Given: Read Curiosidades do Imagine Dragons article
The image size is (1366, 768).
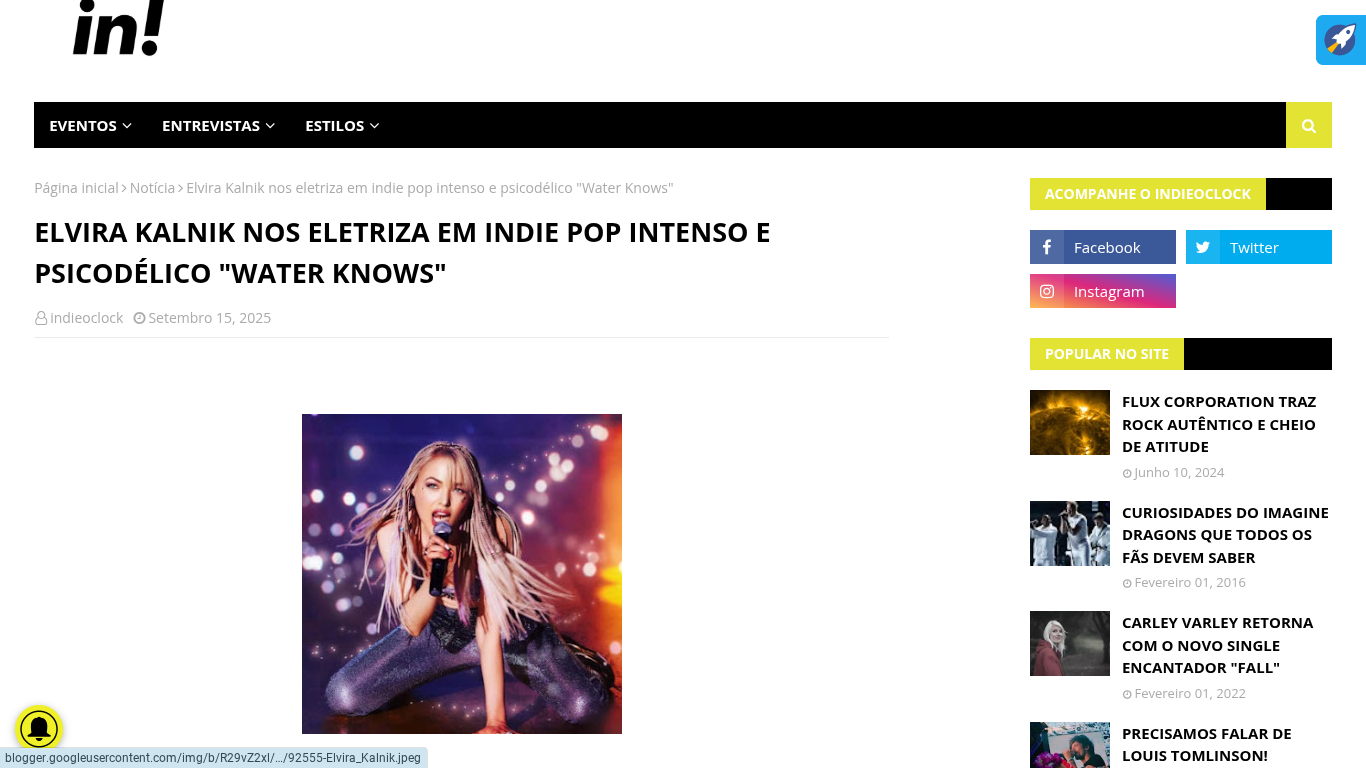Looking at the screenshot, I should tap(1225, 535).
